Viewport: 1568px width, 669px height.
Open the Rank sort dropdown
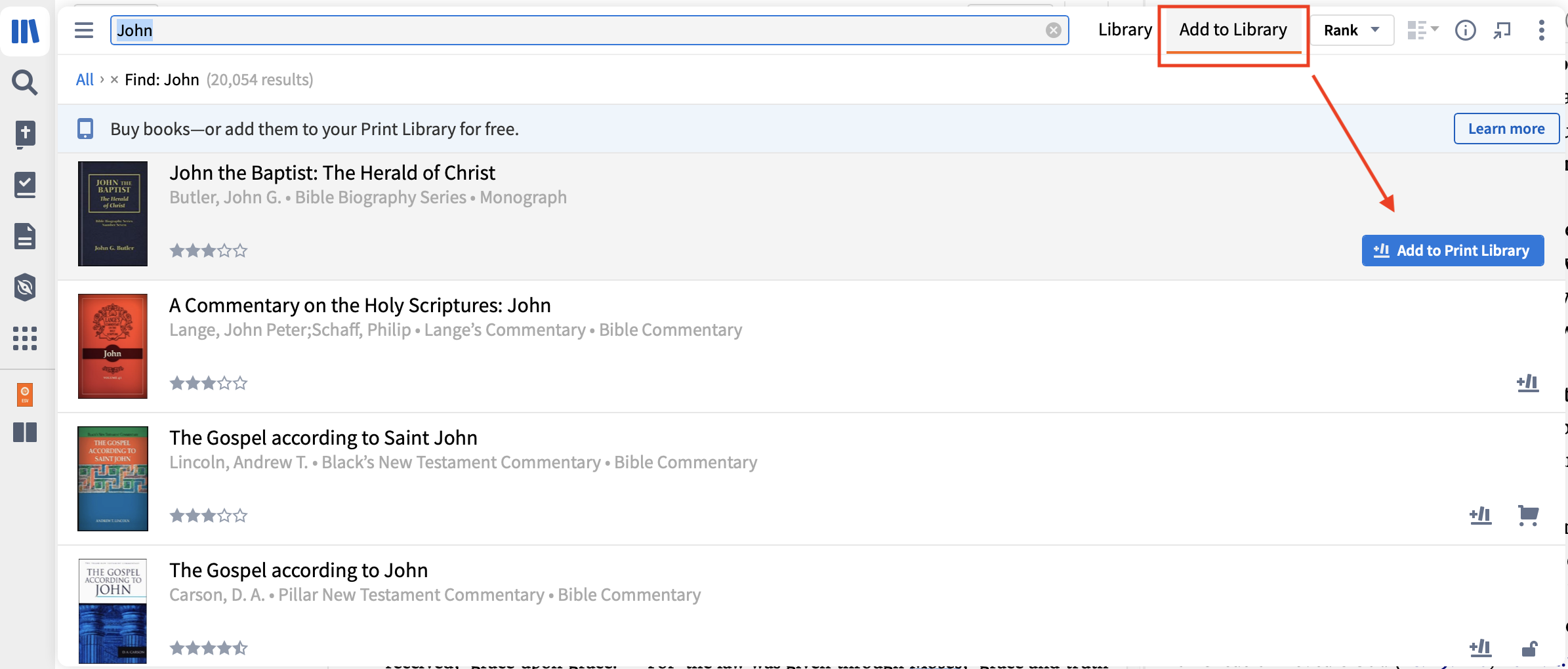click(1351, 30)
